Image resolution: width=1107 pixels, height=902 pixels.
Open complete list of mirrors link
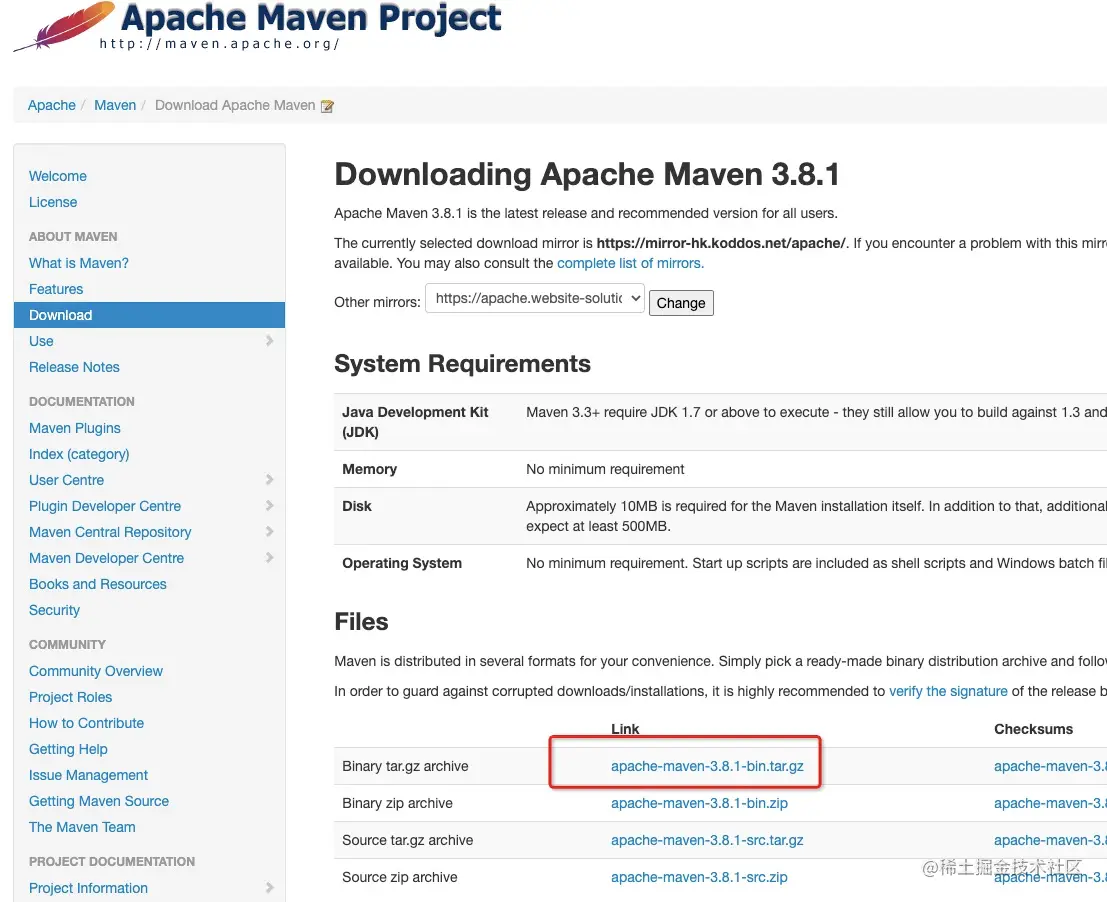630,263
